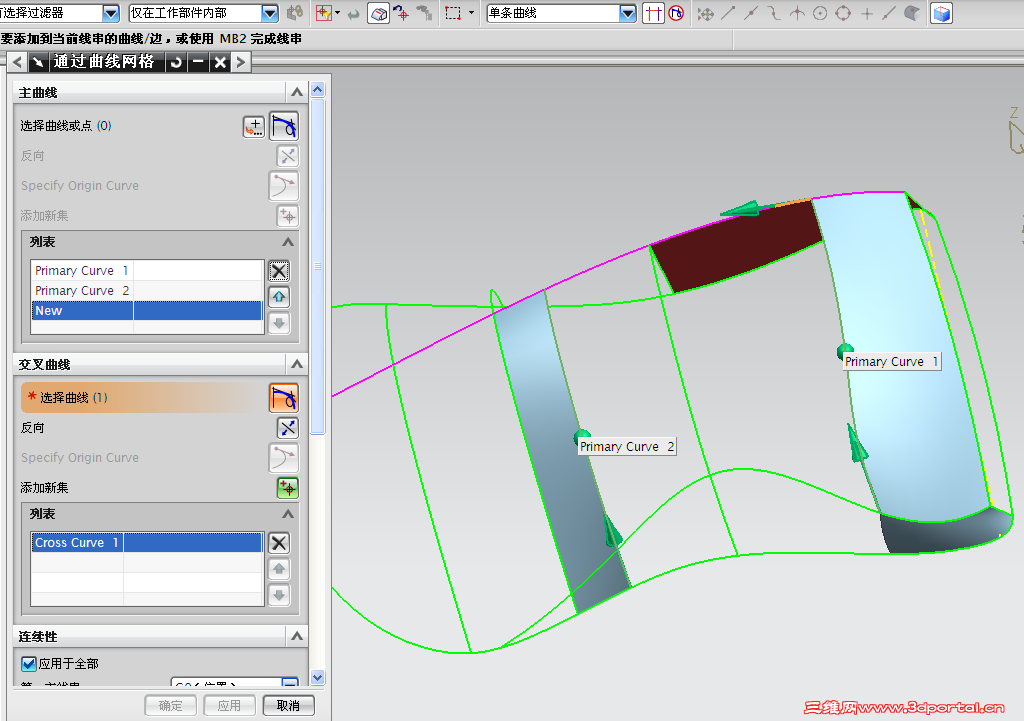
Task: Click the reset dialog icon in title bar
Action: (176, 62)
